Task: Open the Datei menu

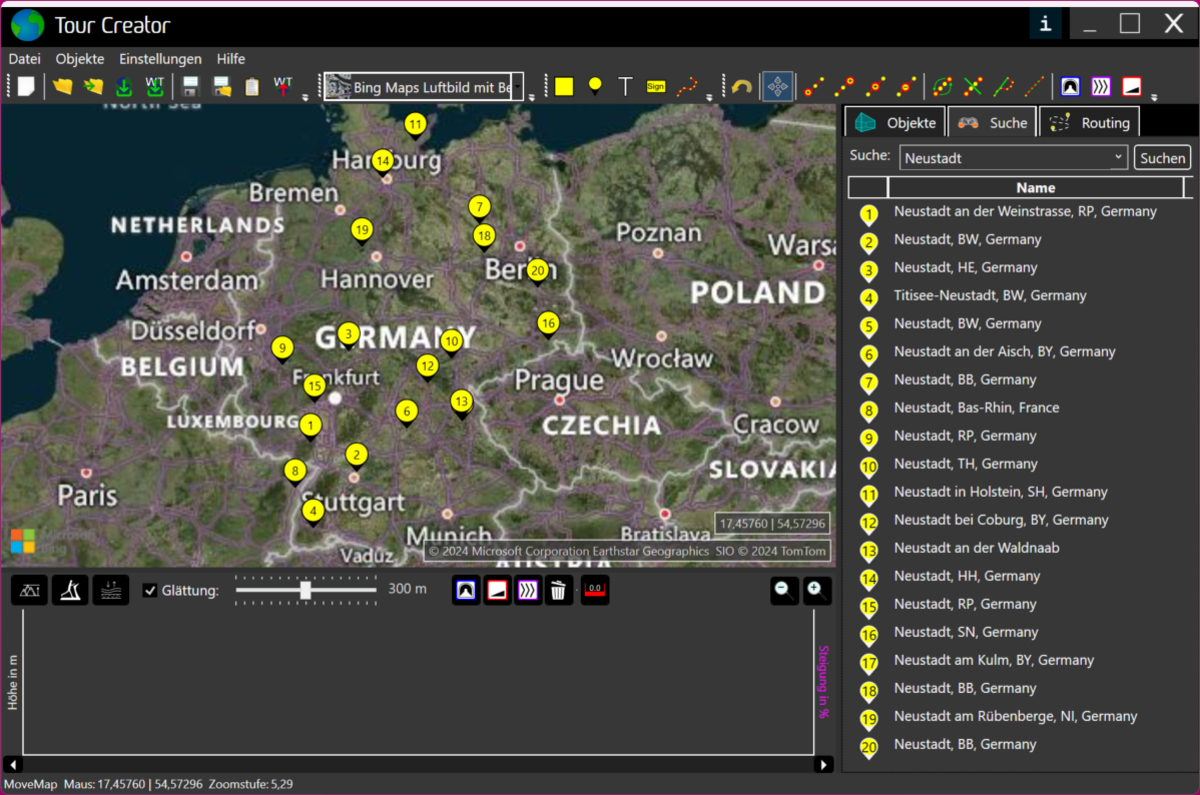Action: click(25, 59)
